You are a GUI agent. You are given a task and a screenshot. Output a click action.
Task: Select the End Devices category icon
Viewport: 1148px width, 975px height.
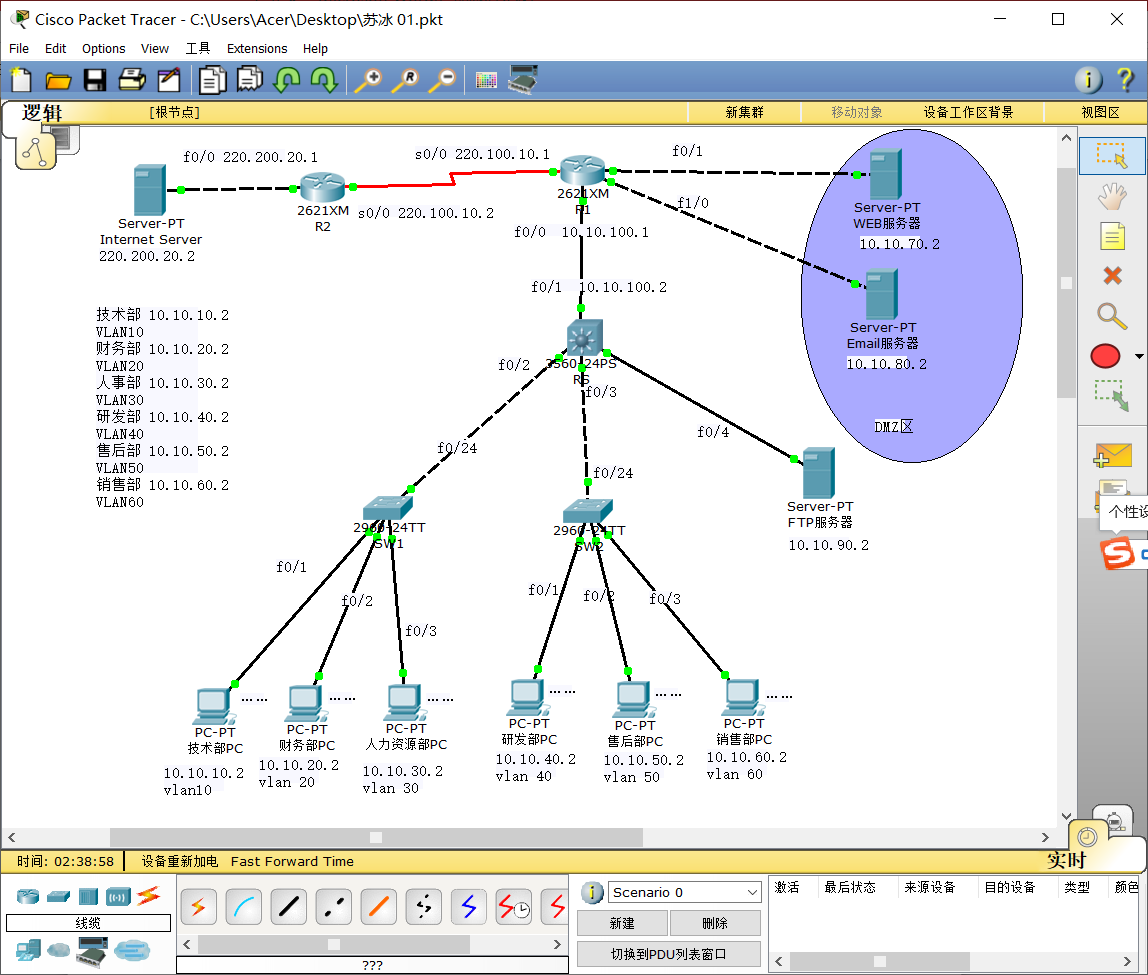tap(28, 950)
